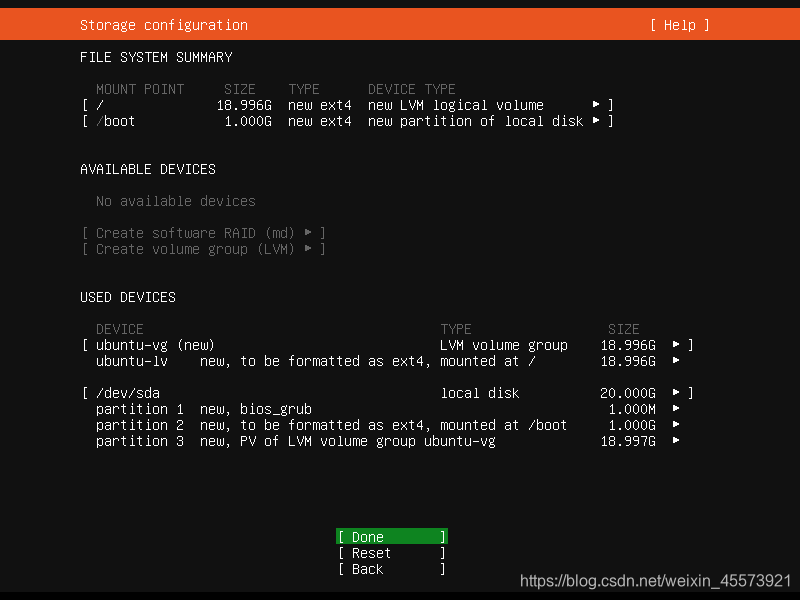Select the /dev/sda device entry
The height and width of the screenshot is (600, 800).
pos(128,393)
